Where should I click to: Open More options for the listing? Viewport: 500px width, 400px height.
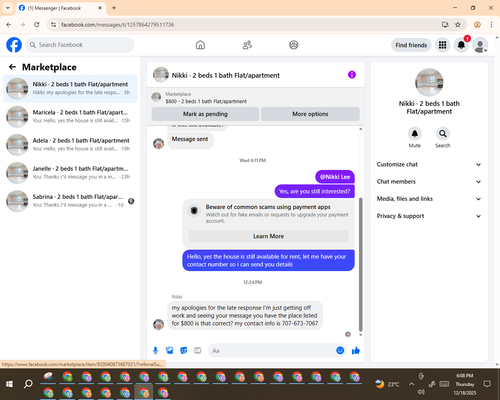[310, 114]
